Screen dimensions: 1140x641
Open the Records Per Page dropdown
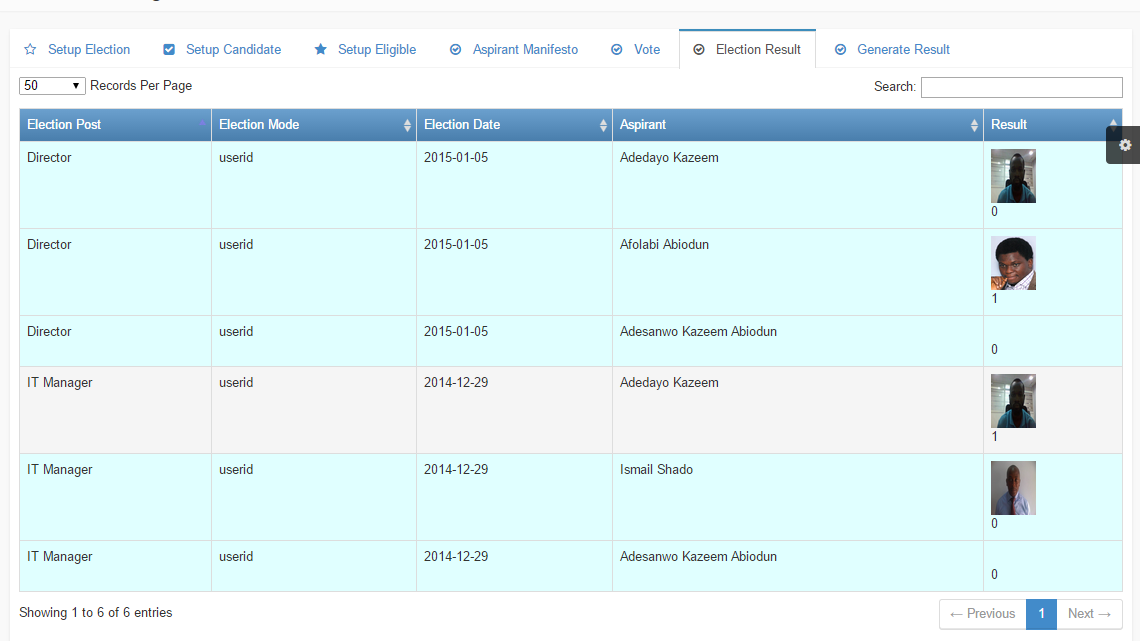52,86
